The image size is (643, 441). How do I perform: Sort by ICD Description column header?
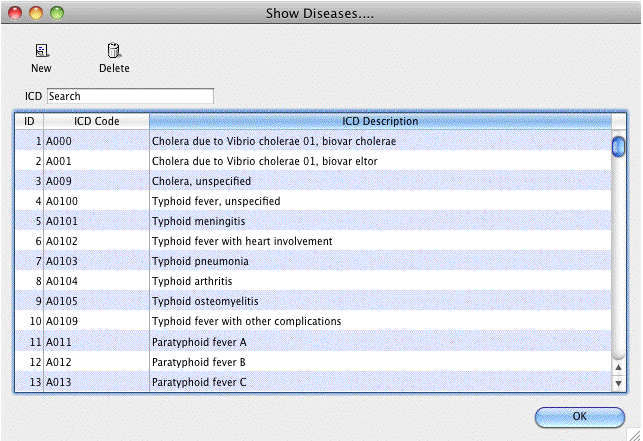click(x=380, y=121)
